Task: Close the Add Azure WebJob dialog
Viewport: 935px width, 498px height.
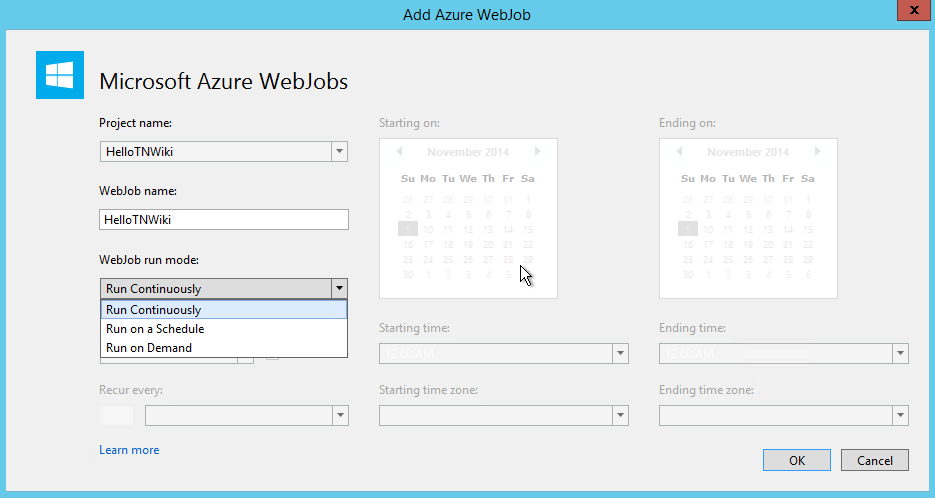Action: click(914, 10)
